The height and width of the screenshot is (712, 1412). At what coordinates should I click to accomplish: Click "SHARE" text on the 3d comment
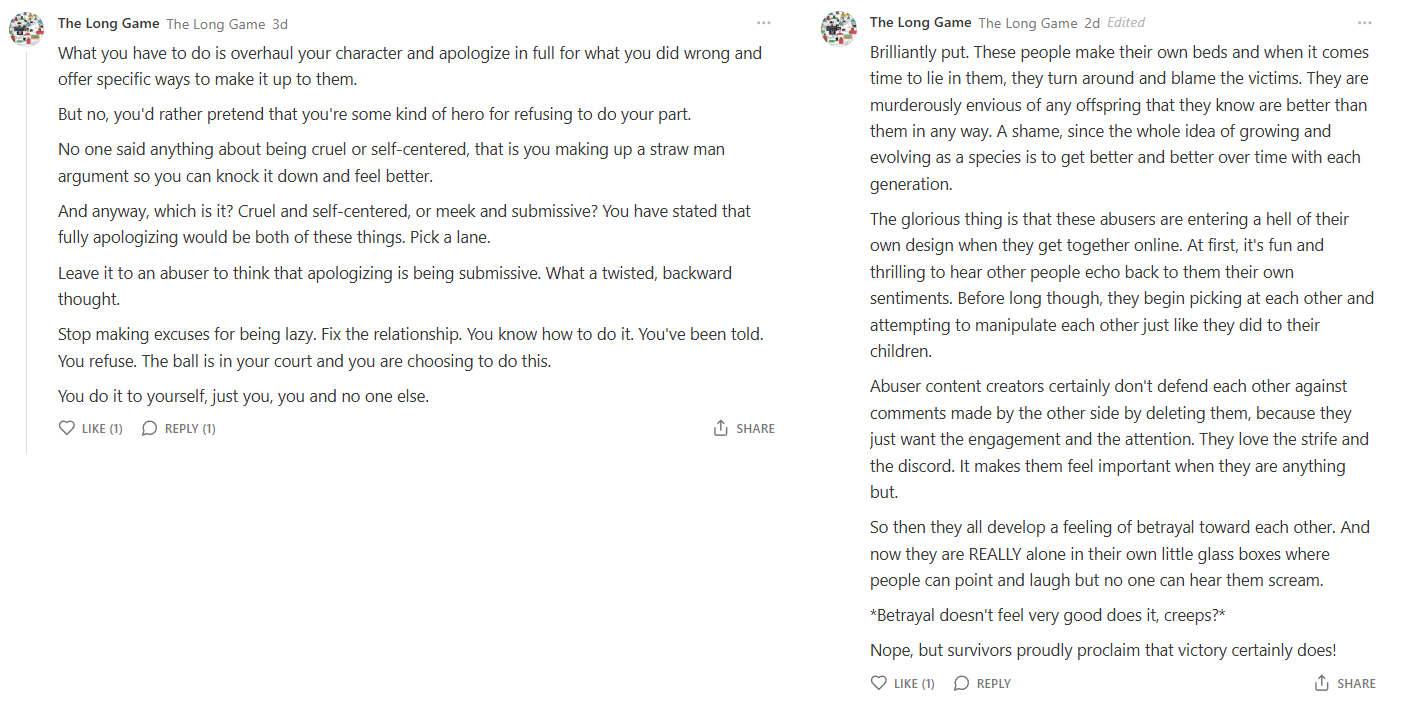755,429
